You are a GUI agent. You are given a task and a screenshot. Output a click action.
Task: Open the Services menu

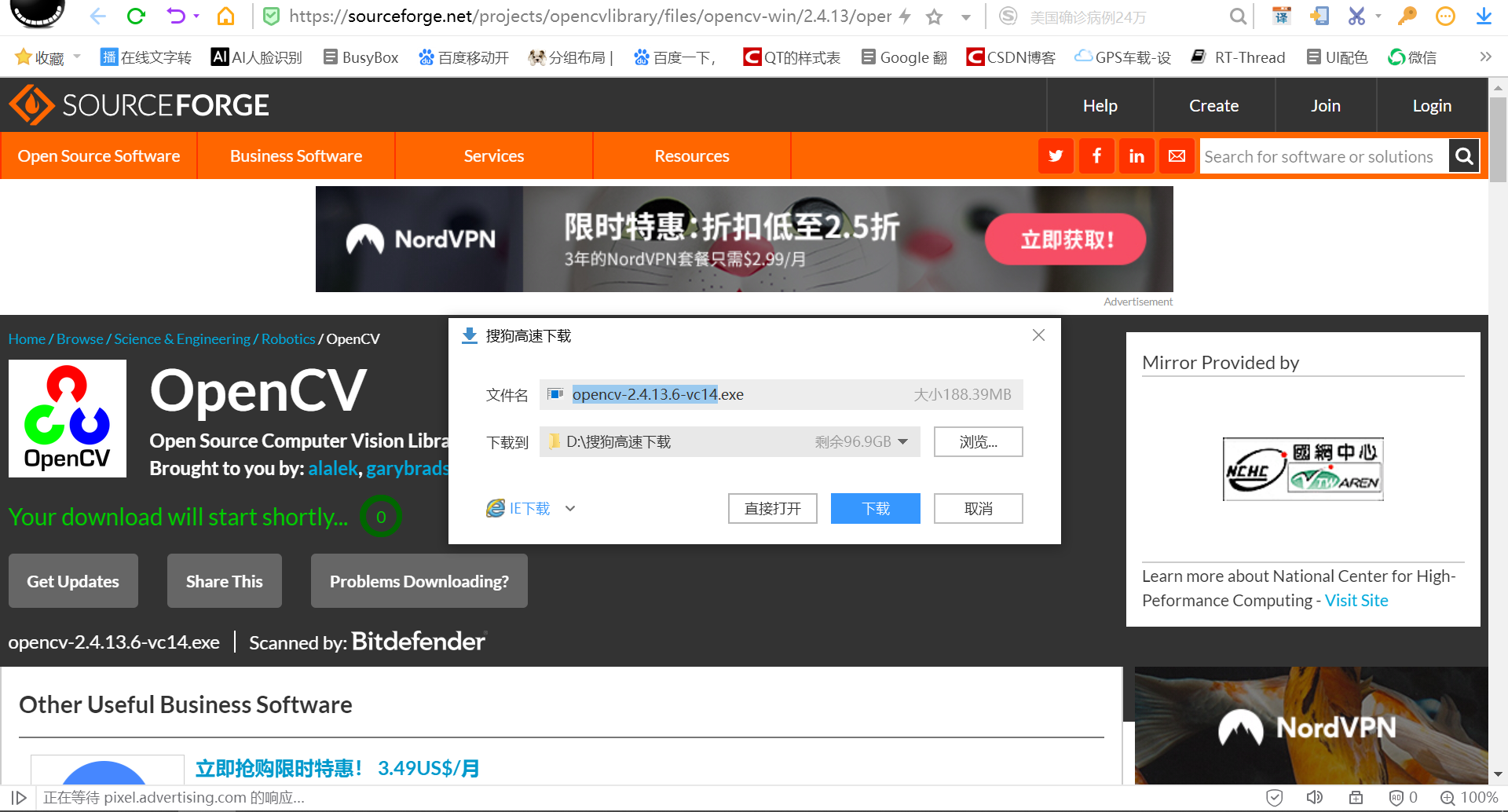pos(494,156)
